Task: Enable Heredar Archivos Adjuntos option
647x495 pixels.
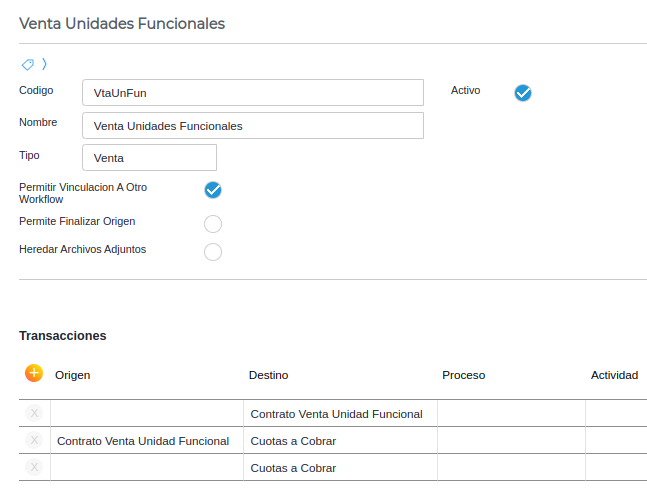Action: pyautogui.click(x=213, y=252)
